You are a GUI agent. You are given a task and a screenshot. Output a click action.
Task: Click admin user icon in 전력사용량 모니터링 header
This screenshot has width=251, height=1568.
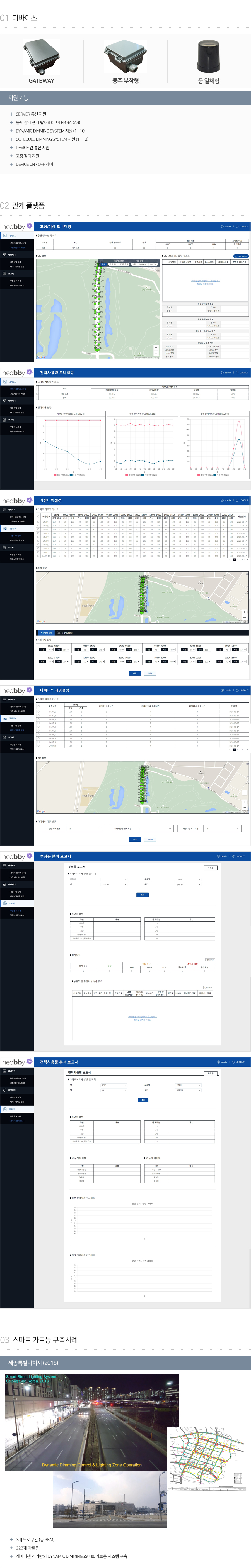(x=222, y=373)
